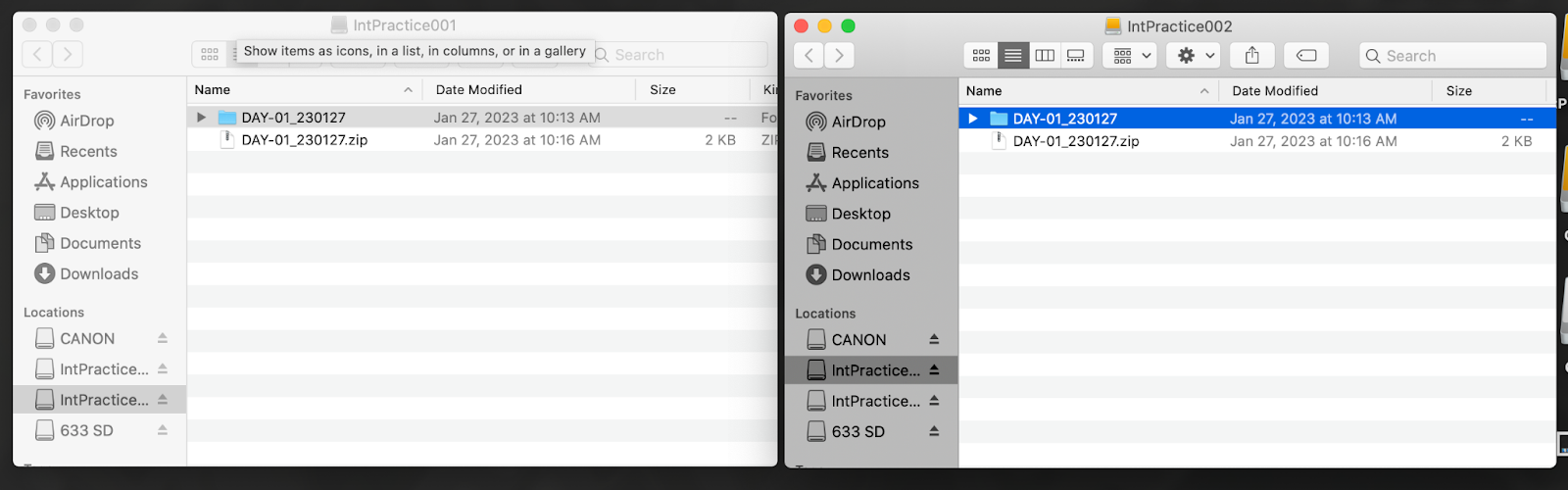
Task: Open the gear action menu in IntPractice002
Action: click(1194, 56)
